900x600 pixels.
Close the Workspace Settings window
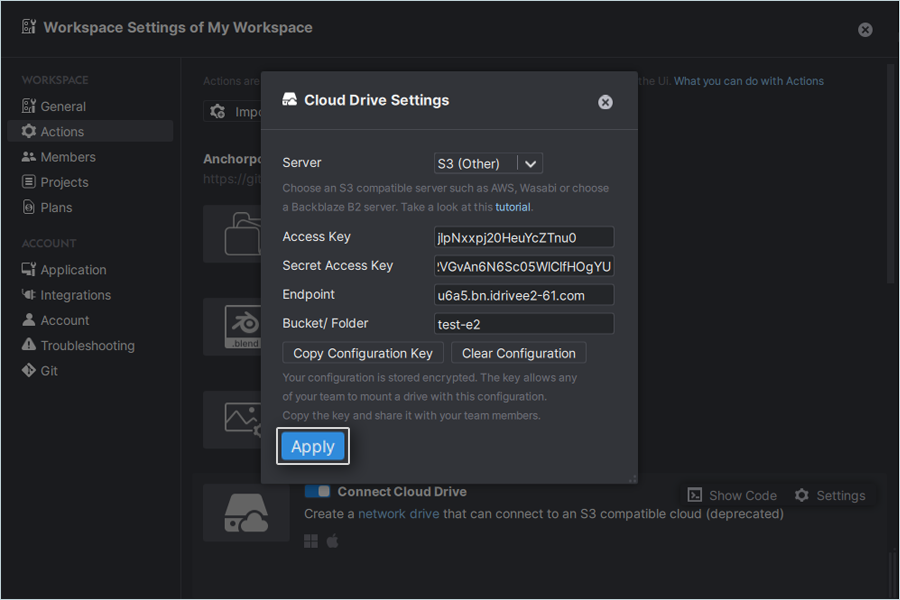pos(865,30)
